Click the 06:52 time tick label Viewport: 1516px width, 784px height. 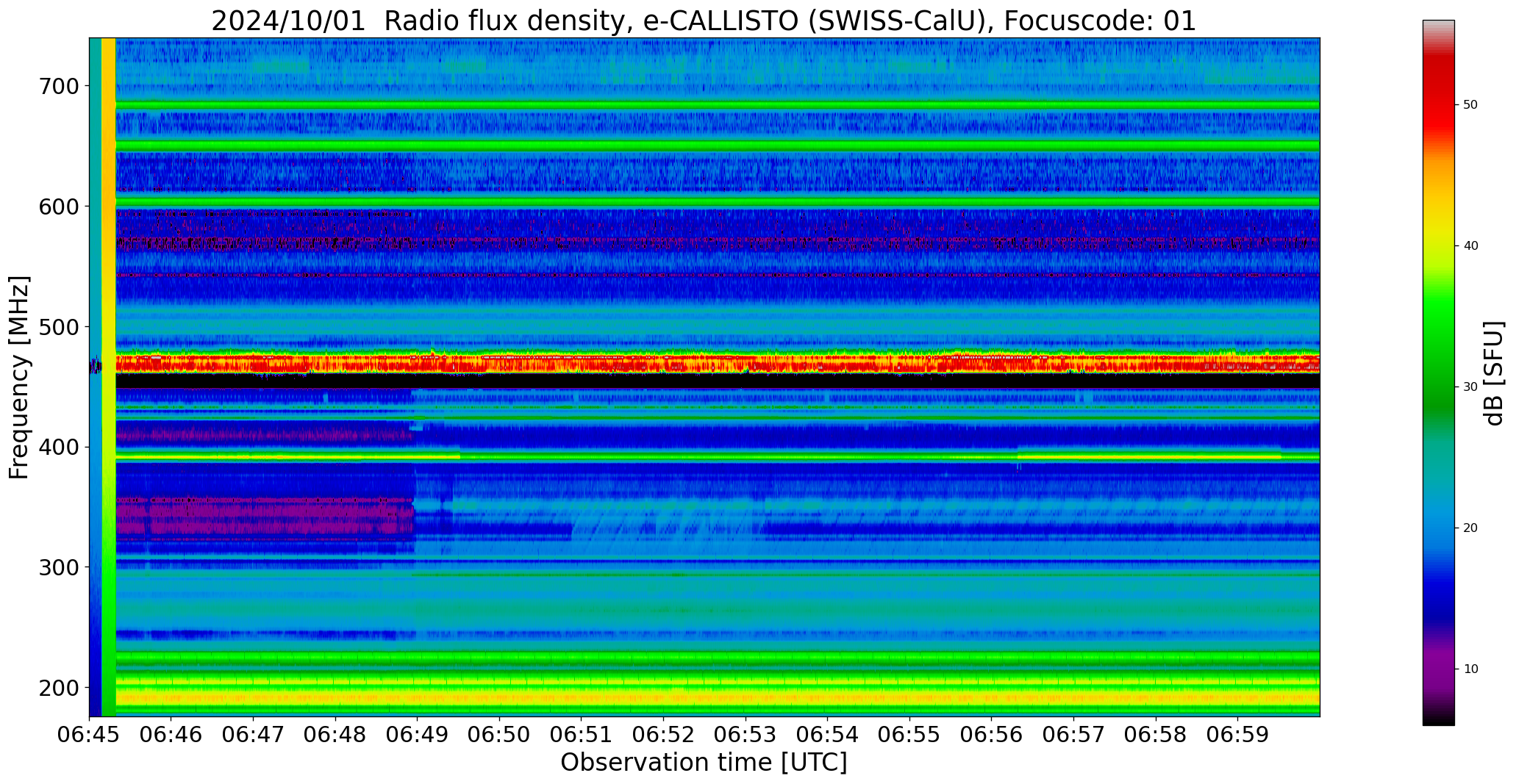pyautogui.click(x=664, y=735)
